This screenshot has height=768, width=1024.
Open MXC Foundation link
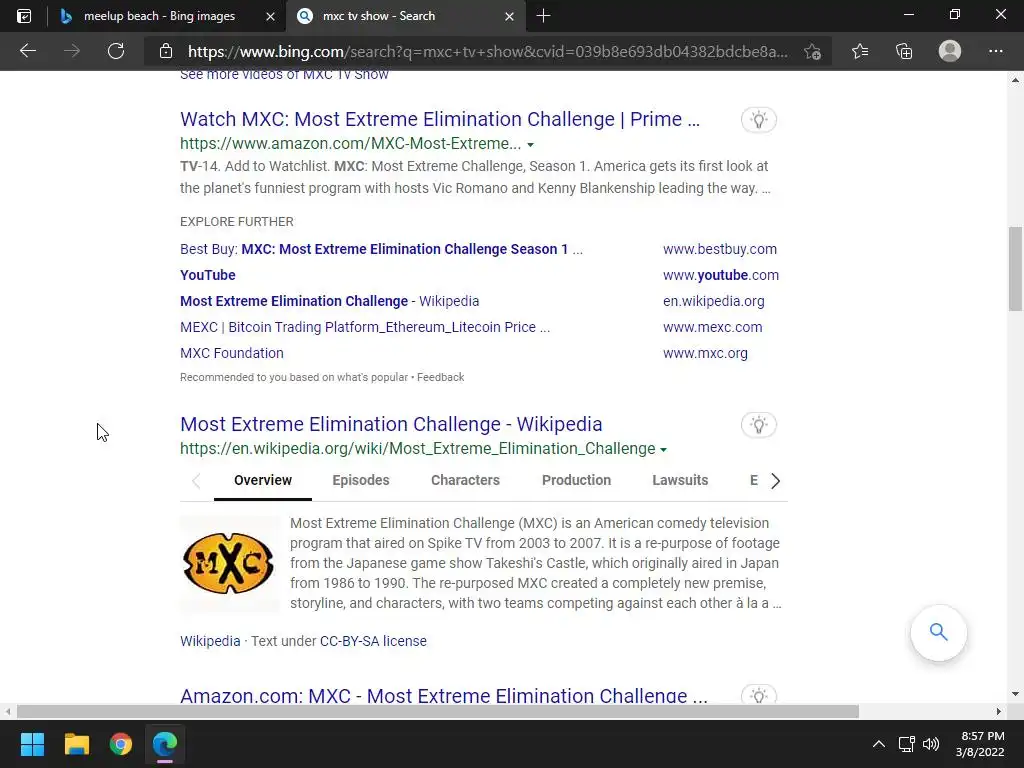pos(232,353)
